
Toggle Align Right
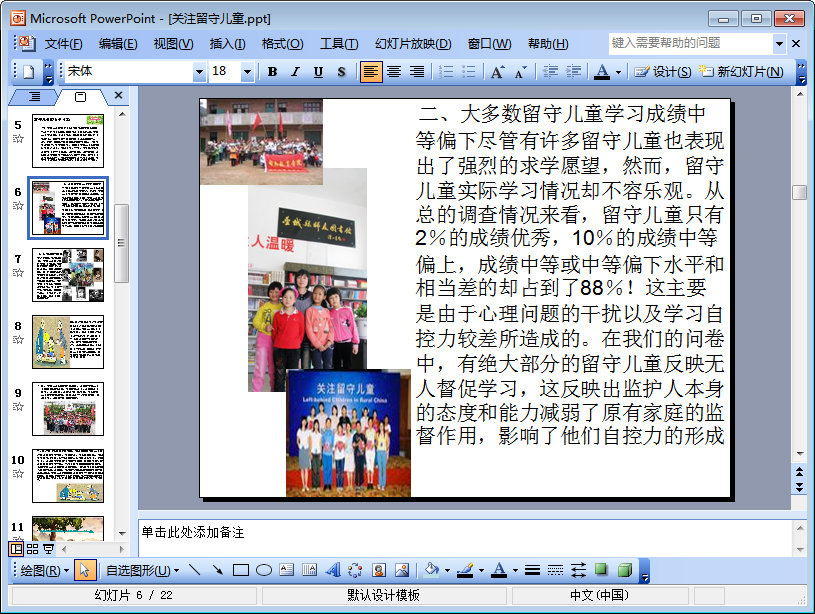coord(417,72)
